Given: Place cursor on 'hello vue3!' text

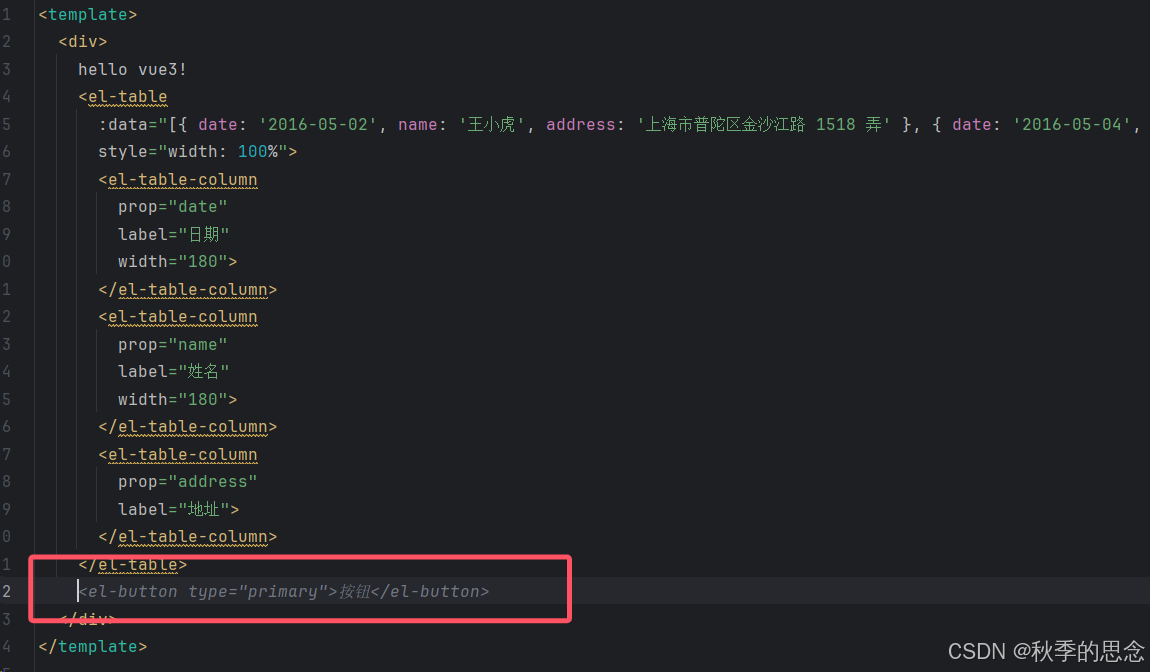Looking at the screenshot, I should pyautogui.click(x=132, y=70).
